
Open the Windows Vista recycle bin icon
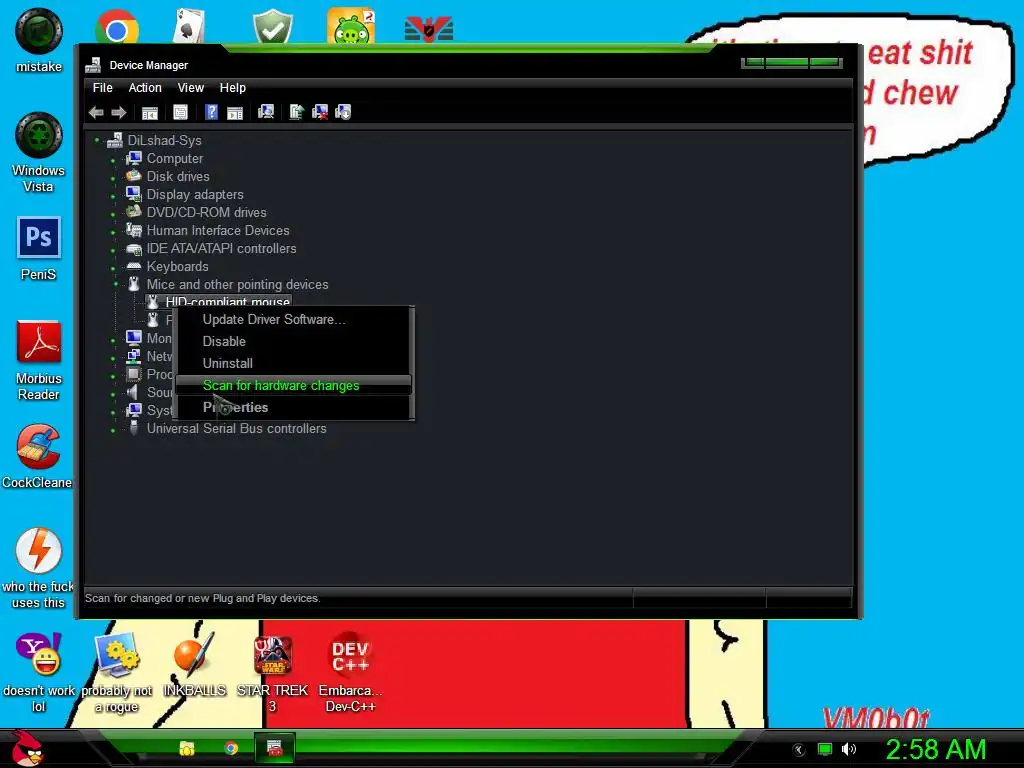pos(39,135)
